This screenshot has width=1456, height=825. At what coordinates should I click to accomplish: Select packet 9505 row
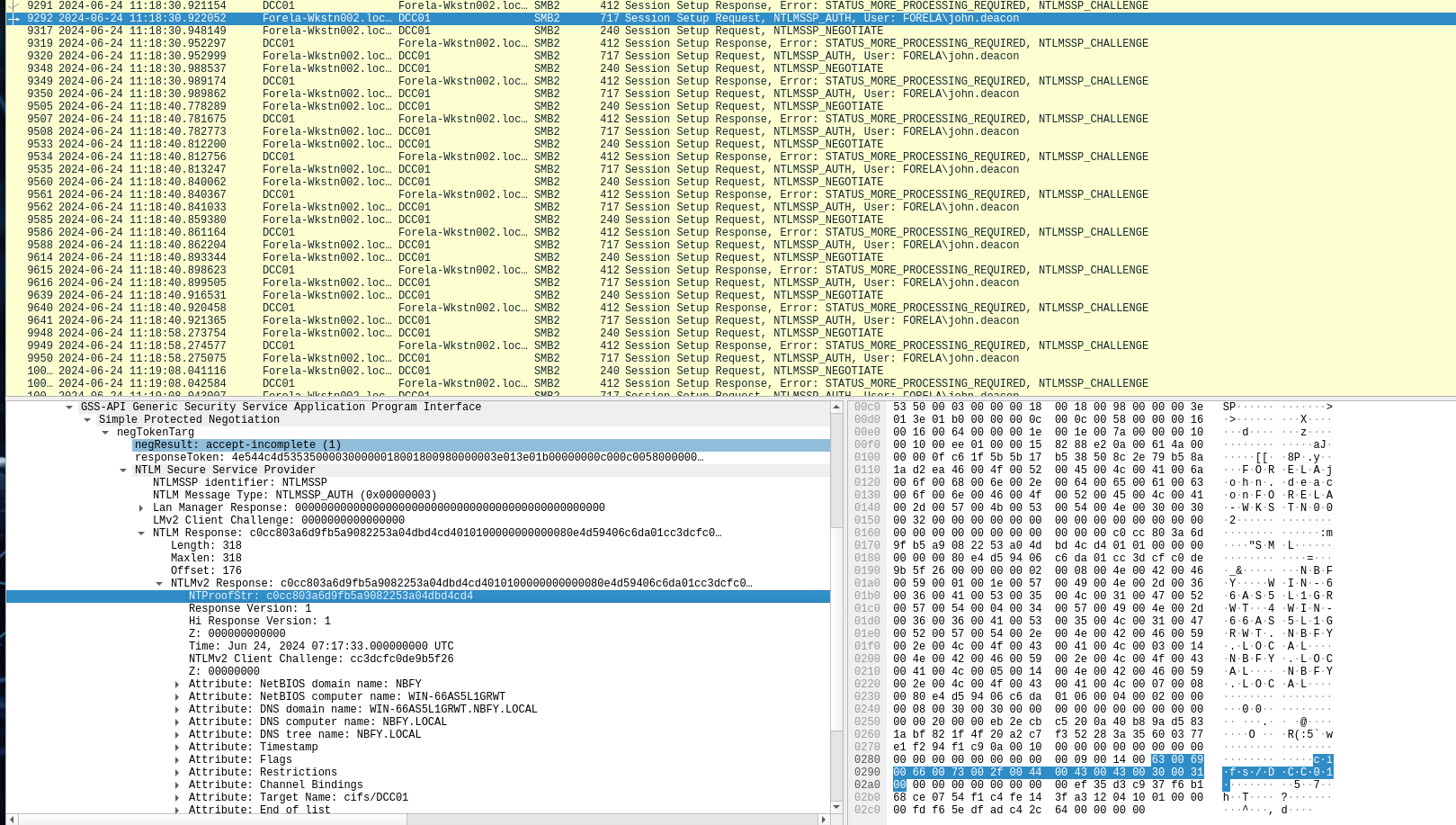730,106
